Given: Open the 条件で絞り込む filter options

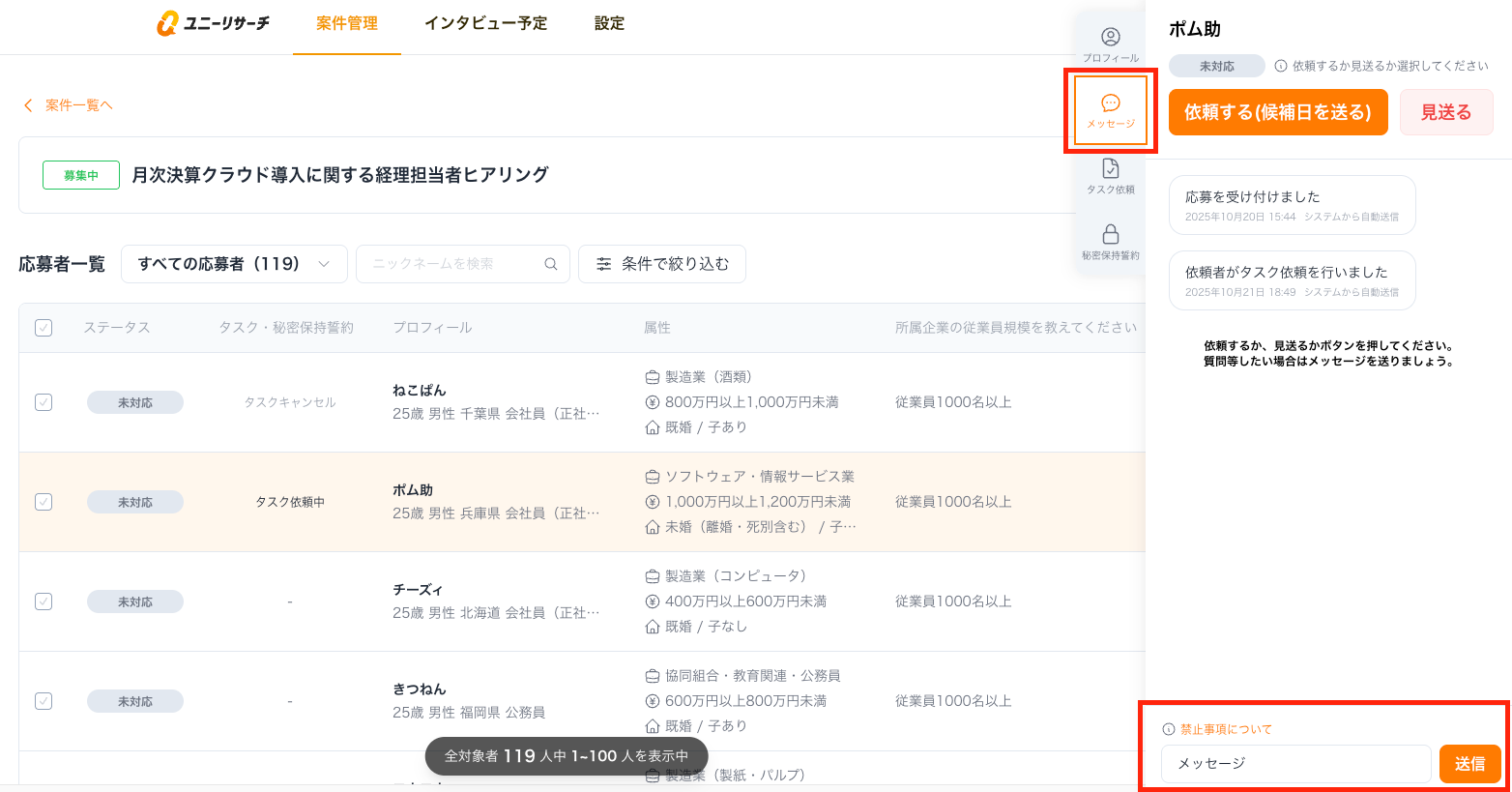Looking at the screenshot, I should coord(662,264).
